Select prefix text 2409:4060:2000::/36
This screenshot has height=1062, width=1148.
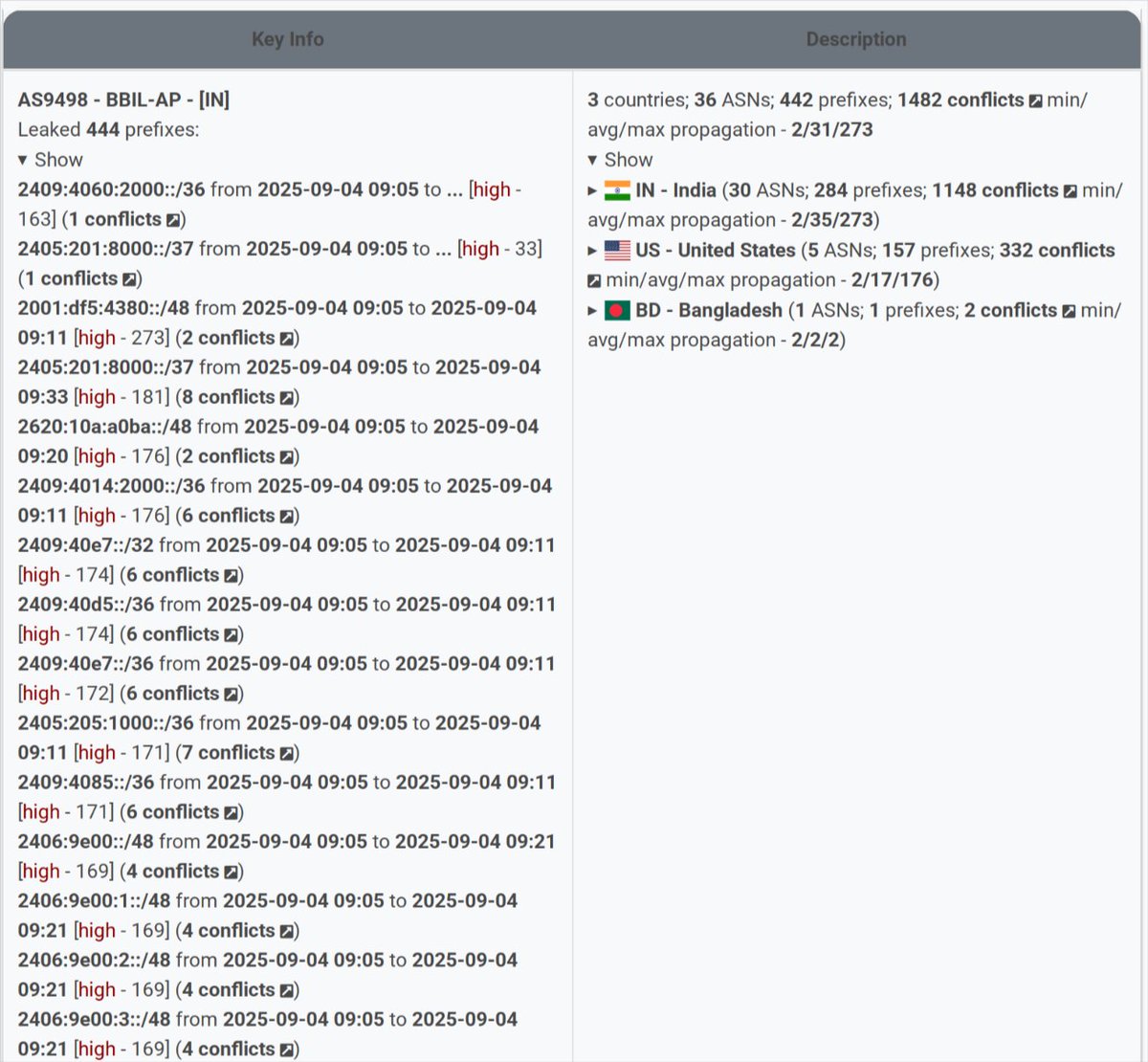111,189
